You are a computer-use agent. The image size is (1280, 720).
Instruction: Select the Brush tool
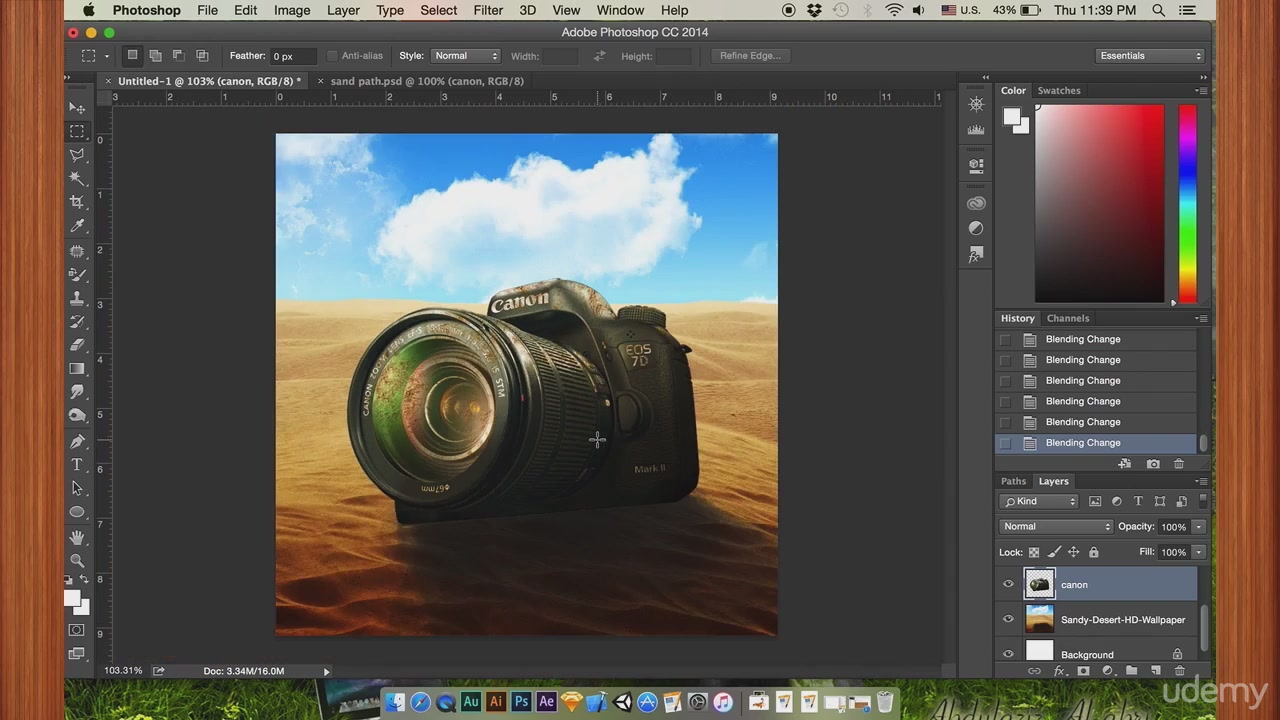(x=77, y=274)
